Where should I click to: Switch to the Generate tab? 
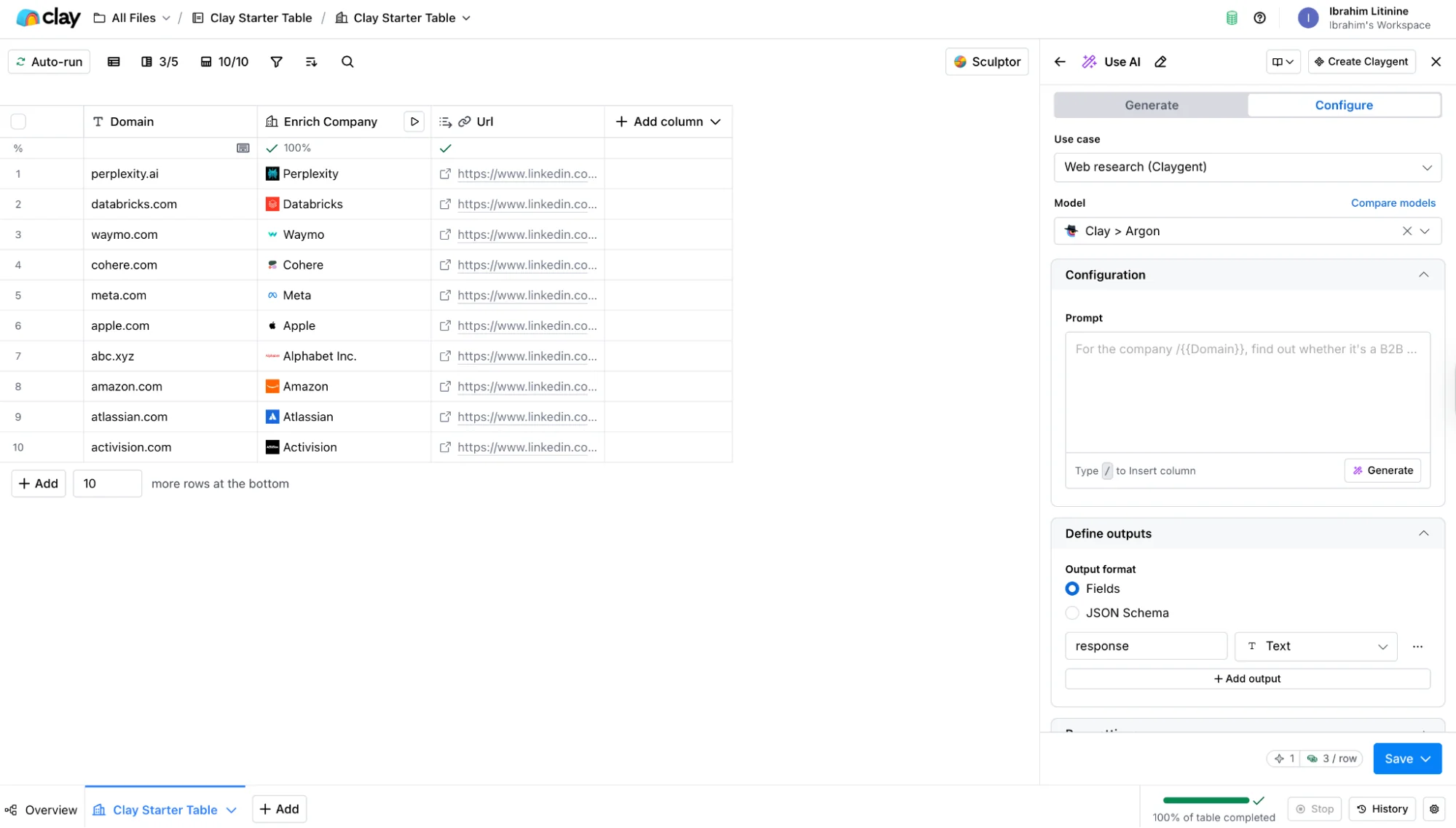coord(1151,106)
